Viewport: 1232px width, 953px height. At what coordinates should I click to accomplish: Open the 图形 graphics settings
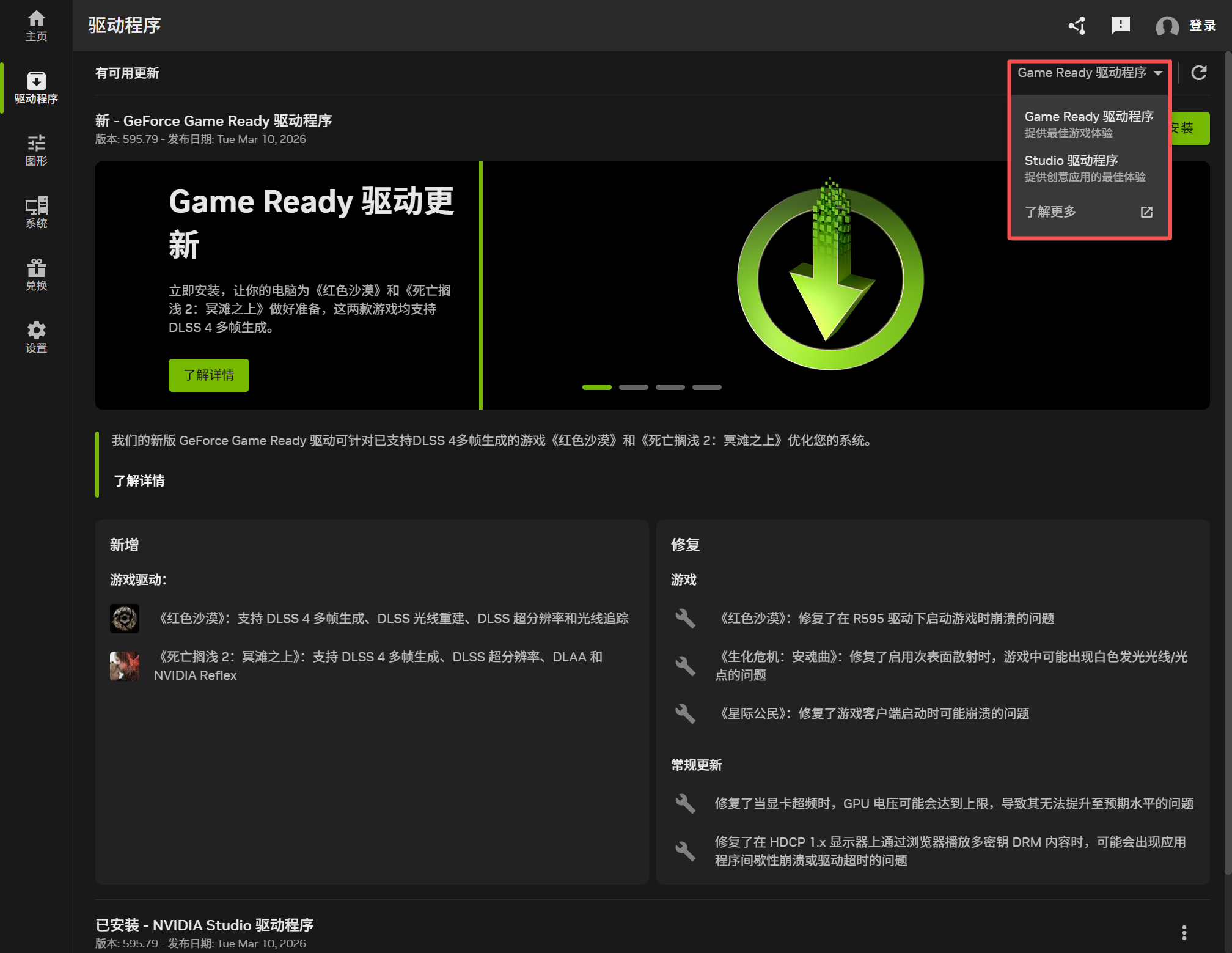click(36, 150)
